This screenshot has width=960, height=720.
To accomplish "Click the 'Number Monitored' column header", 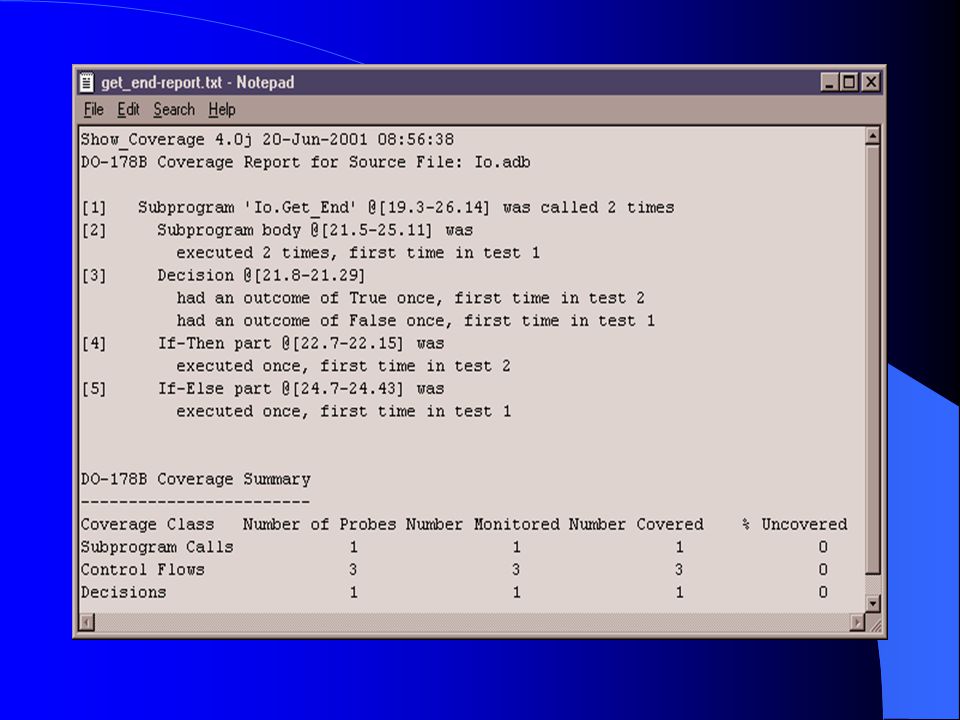I will (x=482, y=525).
